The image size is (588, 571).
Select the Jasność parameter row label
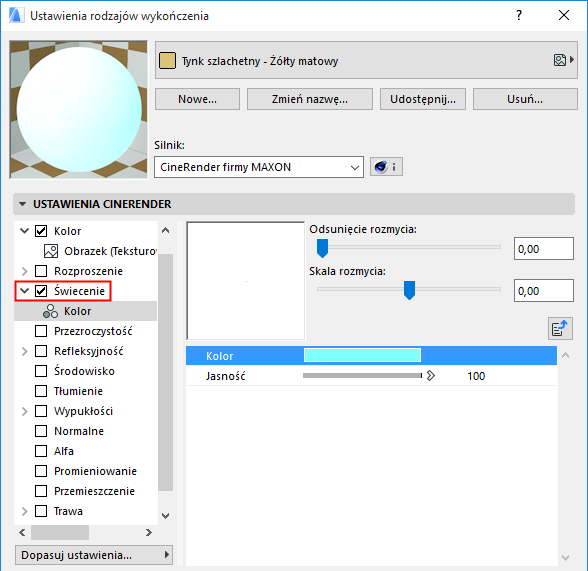coord(225,376)
